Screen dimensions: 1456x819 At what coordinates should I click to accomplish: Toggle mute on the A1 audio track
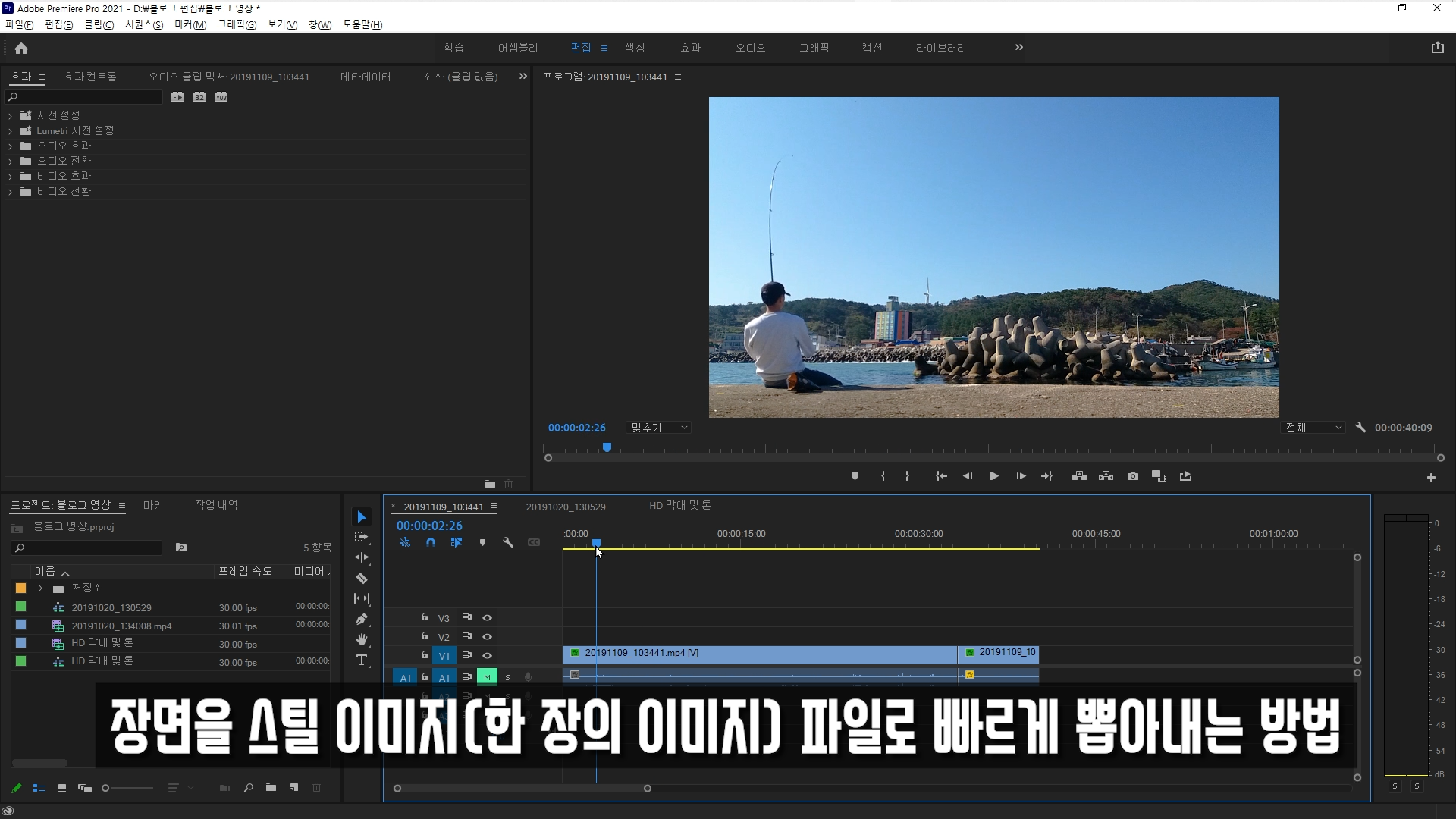point(487,677)
